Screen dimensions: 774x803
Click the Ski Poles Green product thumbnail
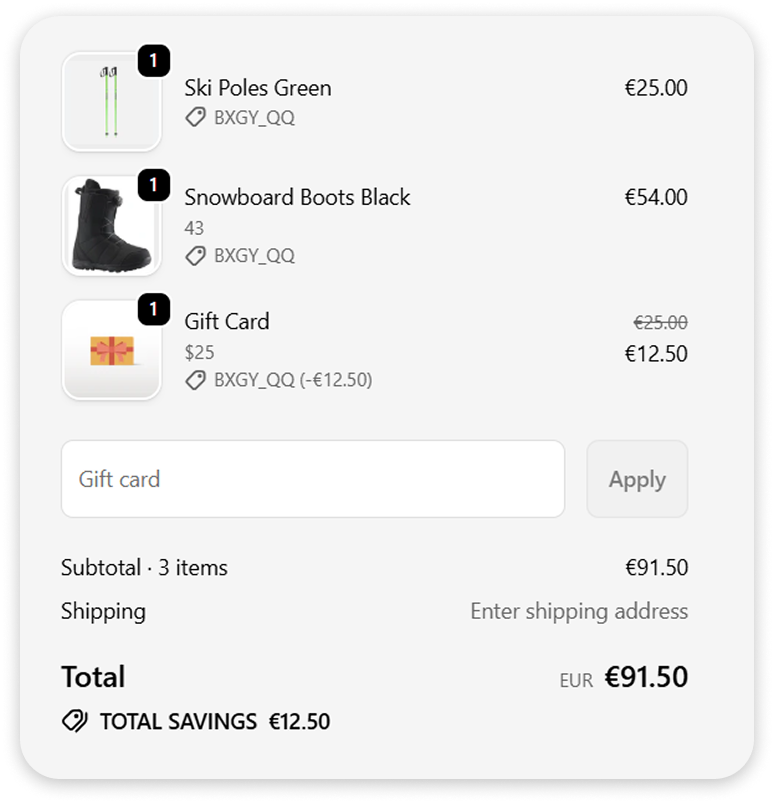coord(111,102)
